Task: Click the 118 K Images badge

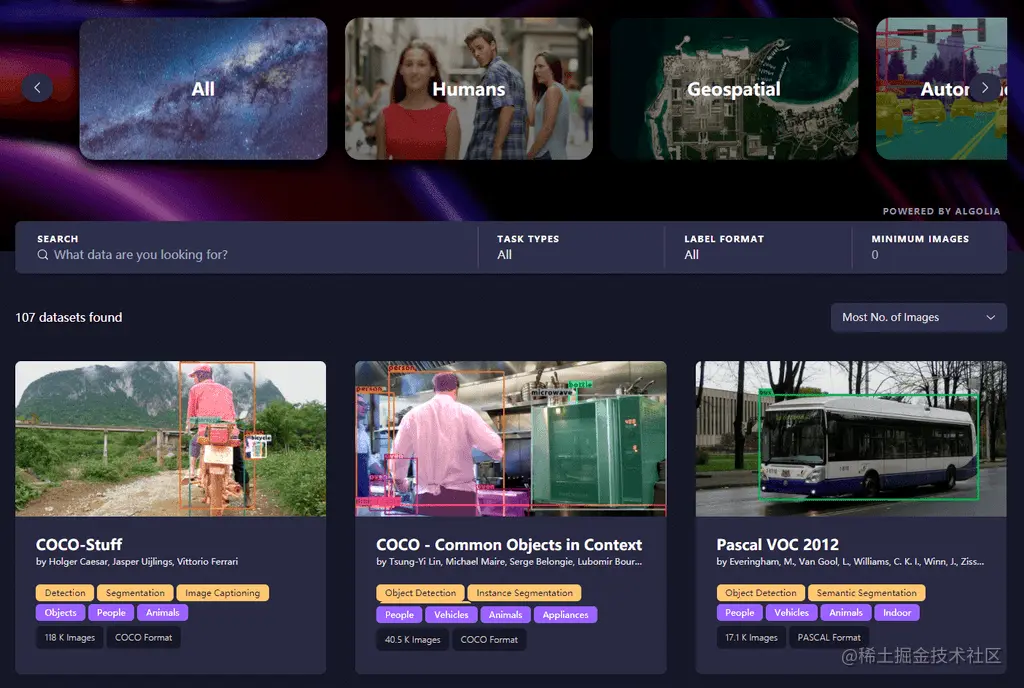Action: (70, 637)
